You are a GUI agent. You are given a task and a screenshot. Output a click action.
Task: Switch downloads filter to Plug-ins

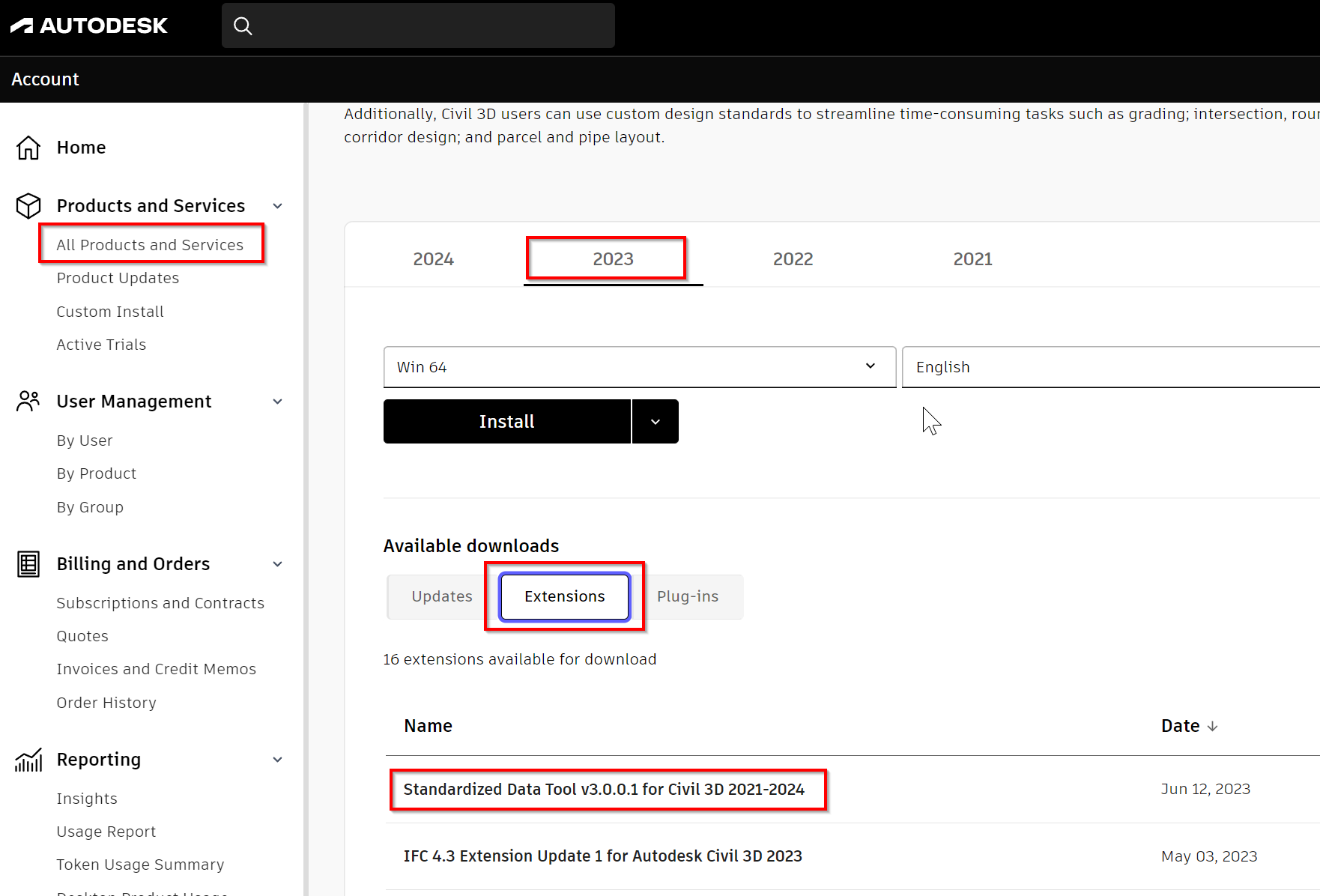(687, 596)
